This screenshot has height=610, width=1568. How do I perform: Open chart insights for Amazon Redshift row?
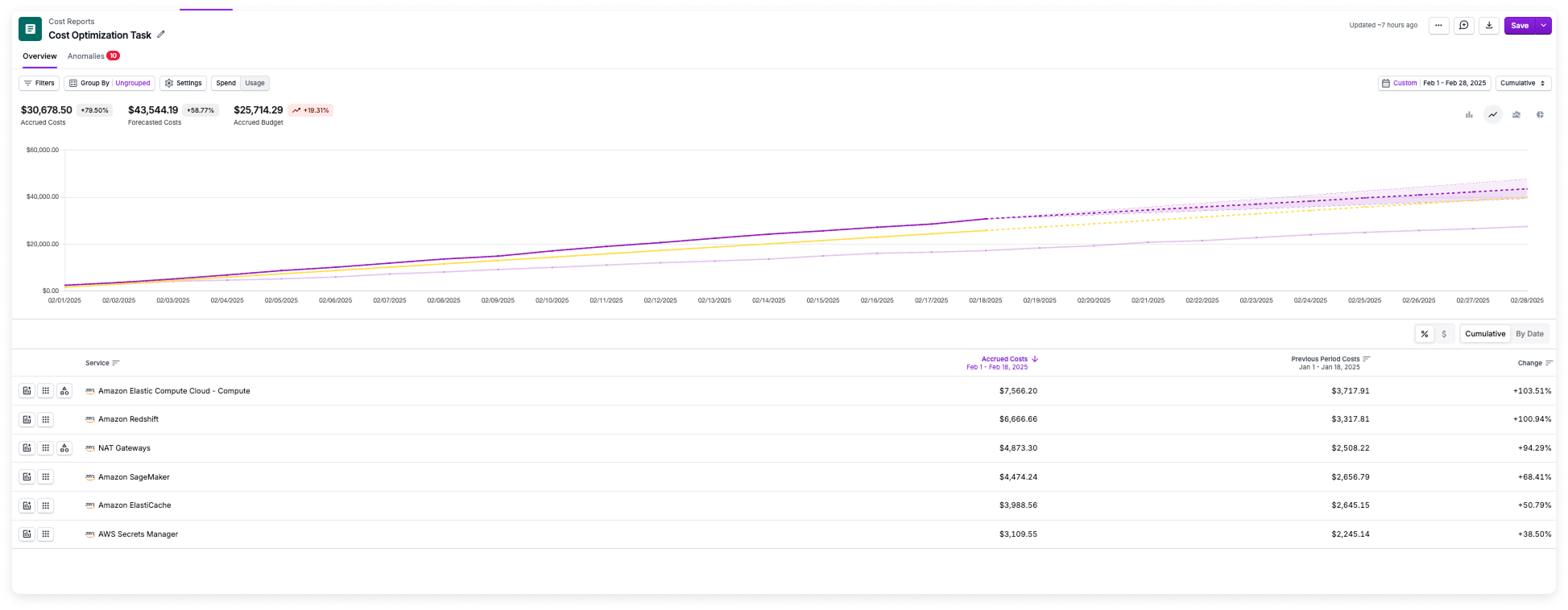pyautogui.click(x=27, y=419)
